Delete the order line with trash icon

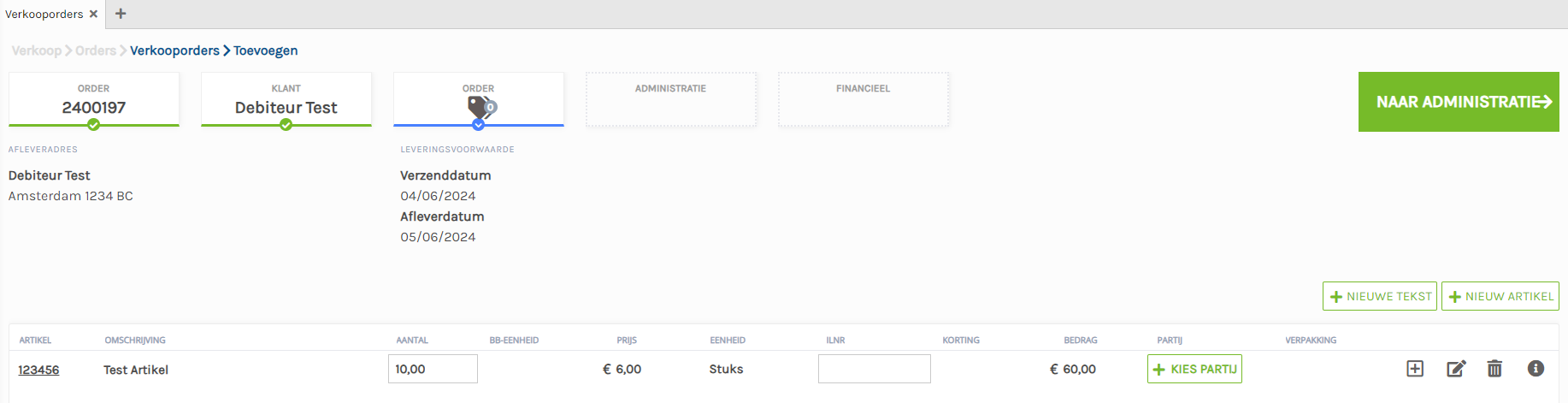coord(1494,369)
